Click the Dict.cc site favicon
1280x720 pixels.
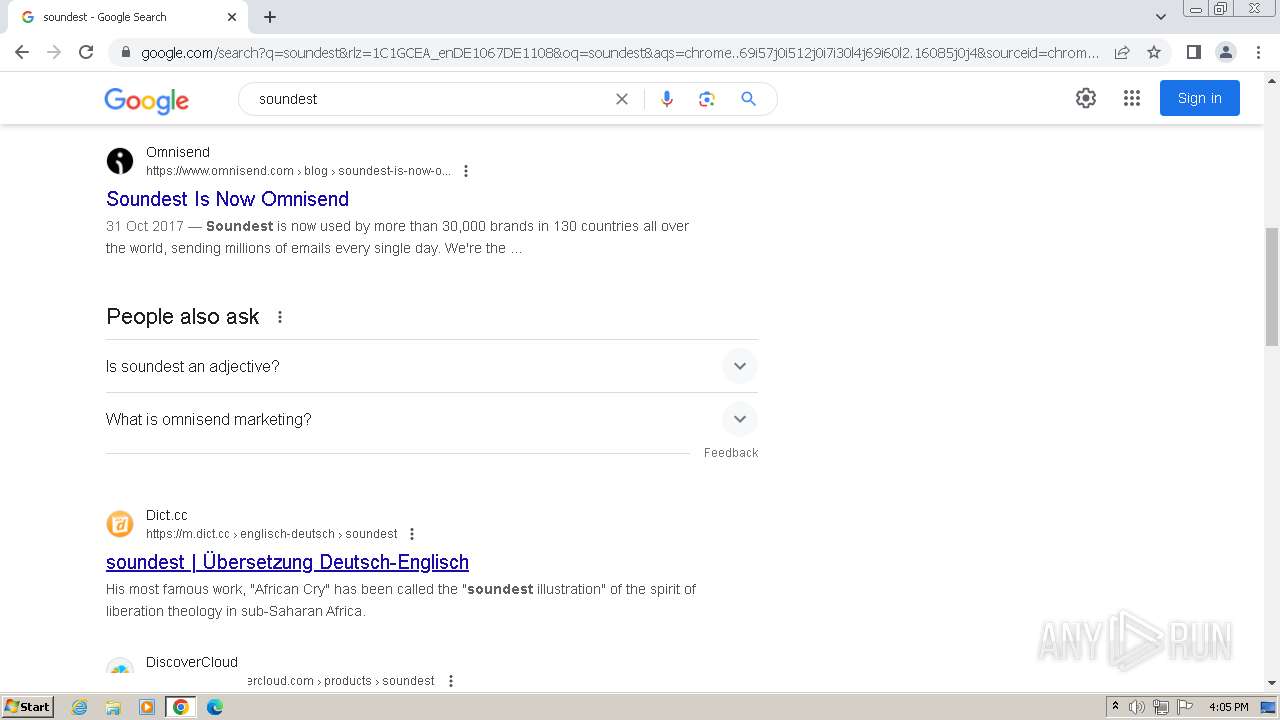(x=120, y=523)
